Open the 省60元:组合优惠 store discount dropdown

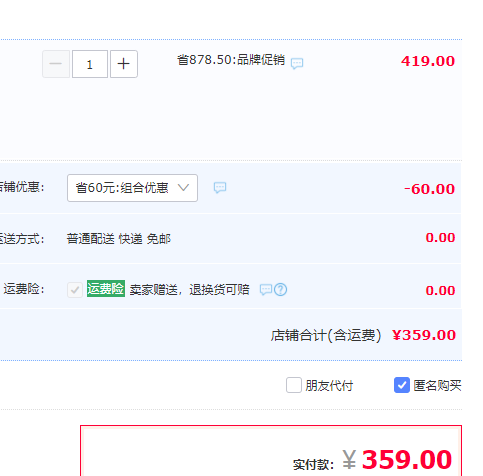[132, 188]
